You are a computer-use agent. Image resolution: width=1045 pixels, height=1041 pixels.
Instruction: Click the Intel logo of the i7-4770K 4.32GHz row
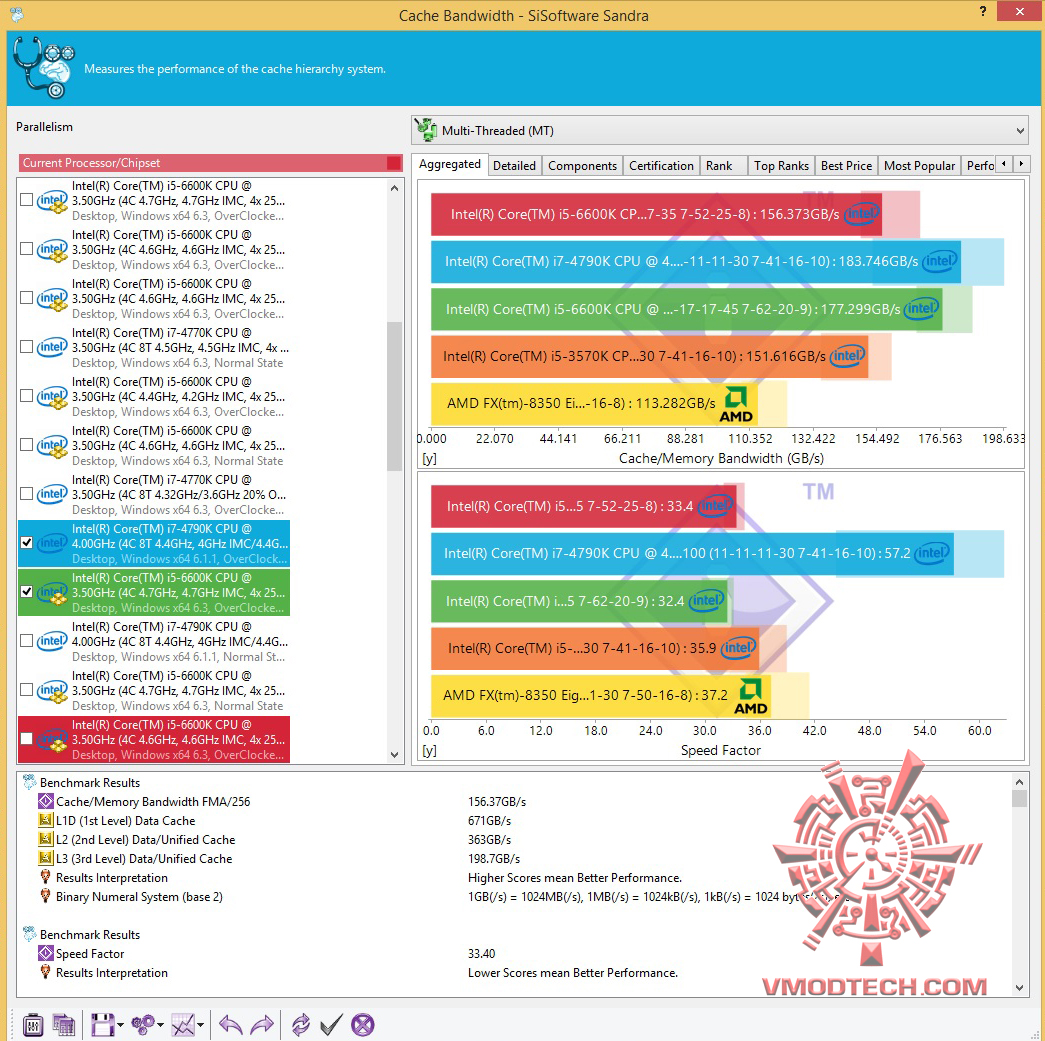click(52, 494)
